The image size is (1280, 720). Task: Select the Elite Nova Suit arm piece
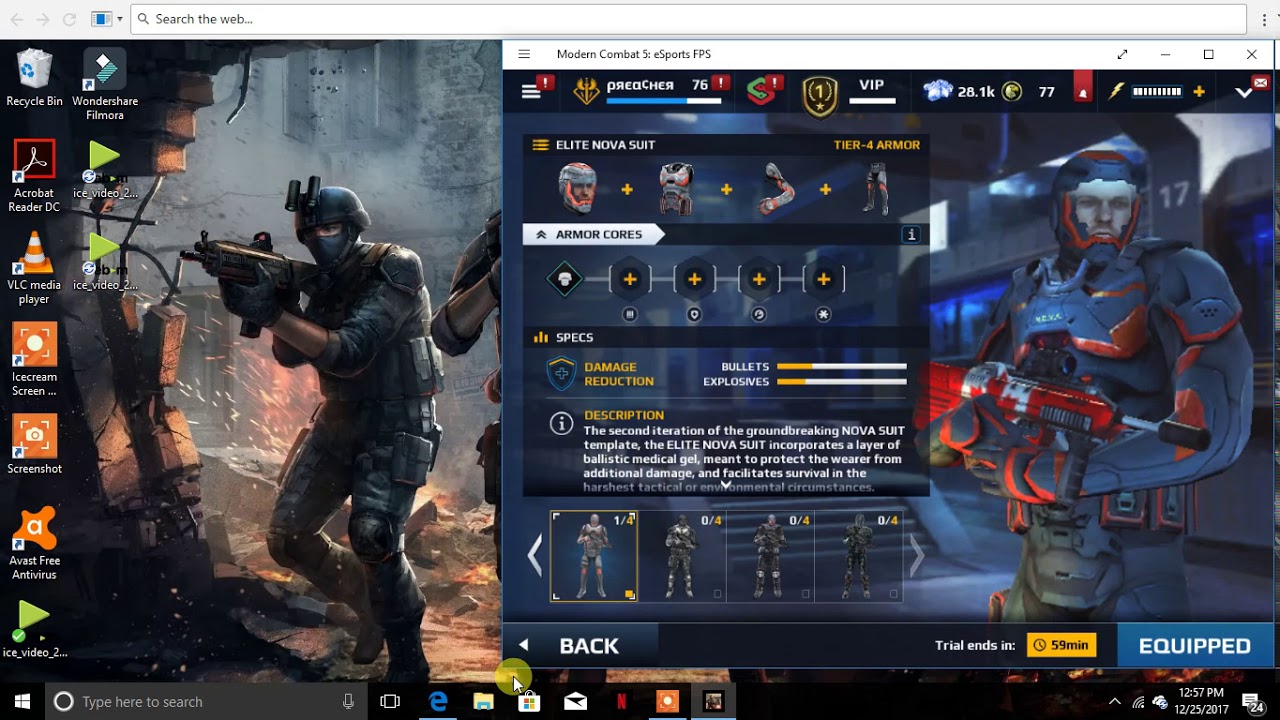(775, 188)
